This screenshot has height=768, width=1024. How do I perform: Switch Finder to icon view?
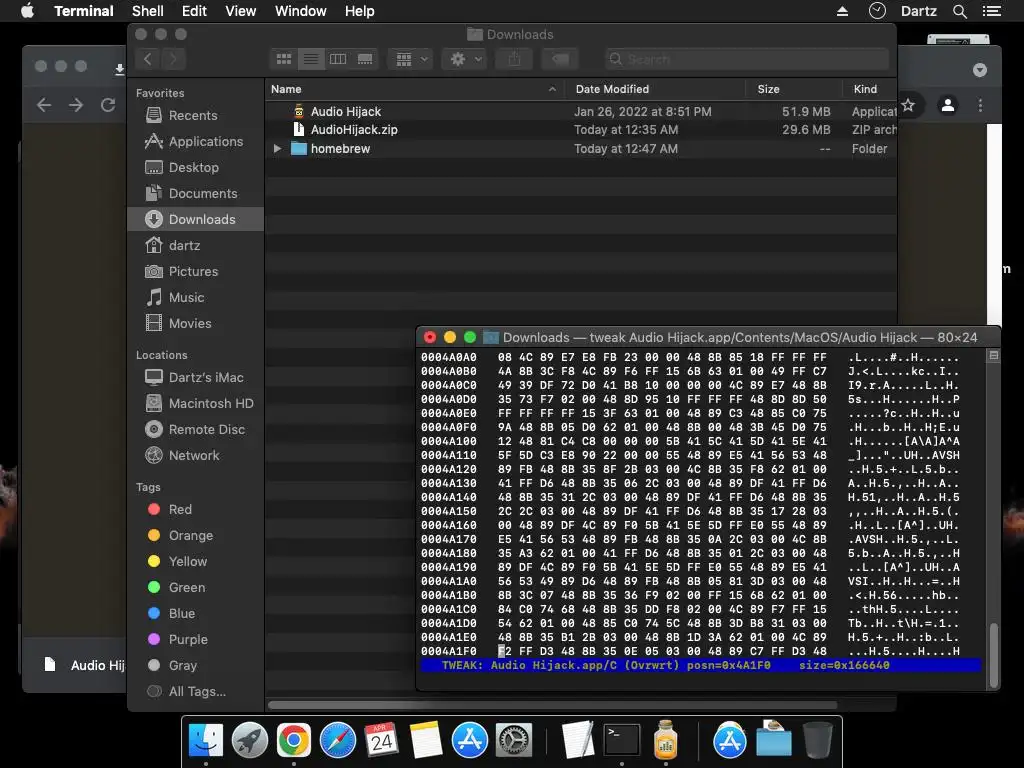[x=283, y=59]
